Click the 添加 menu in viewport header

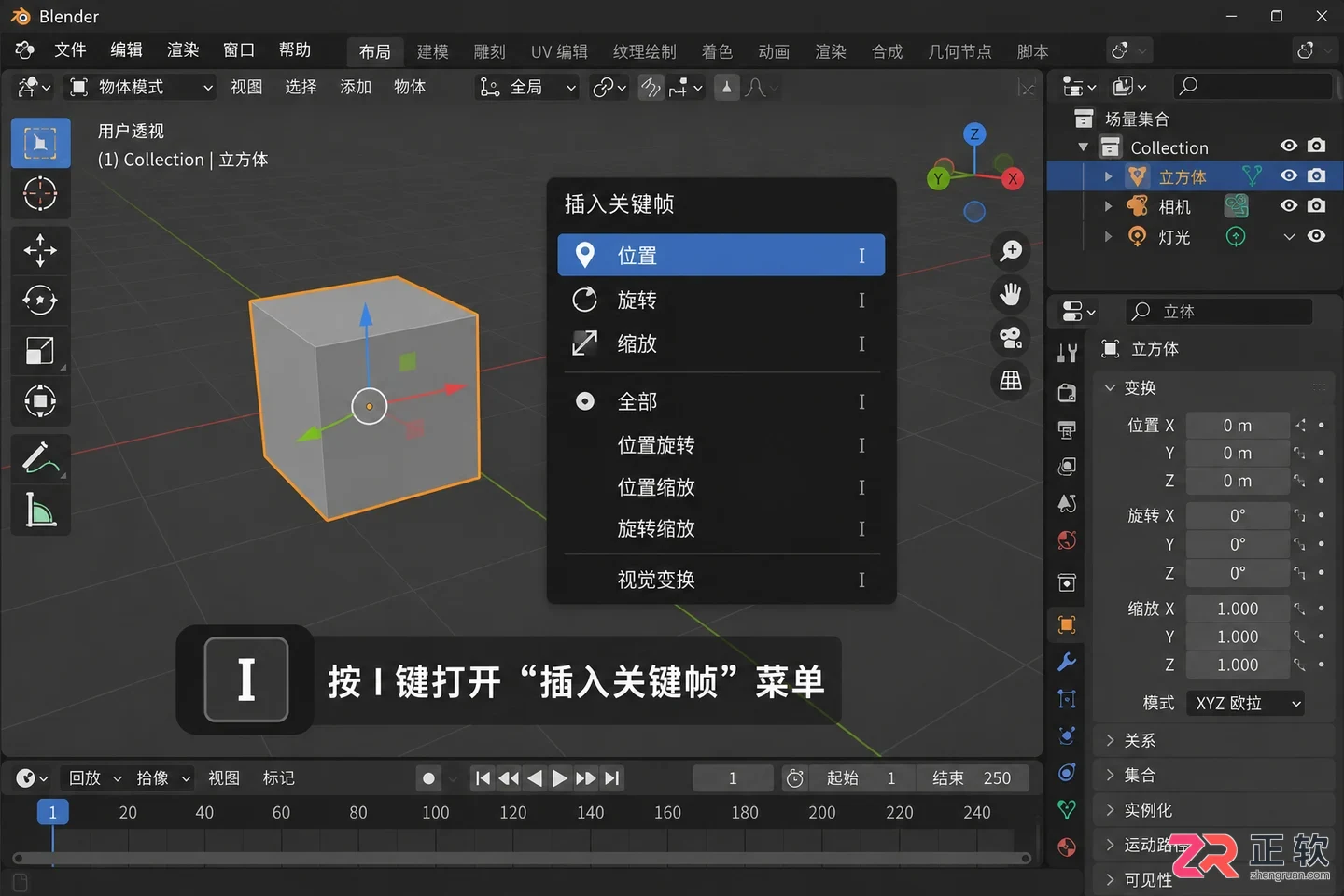[x=356, y=87]
